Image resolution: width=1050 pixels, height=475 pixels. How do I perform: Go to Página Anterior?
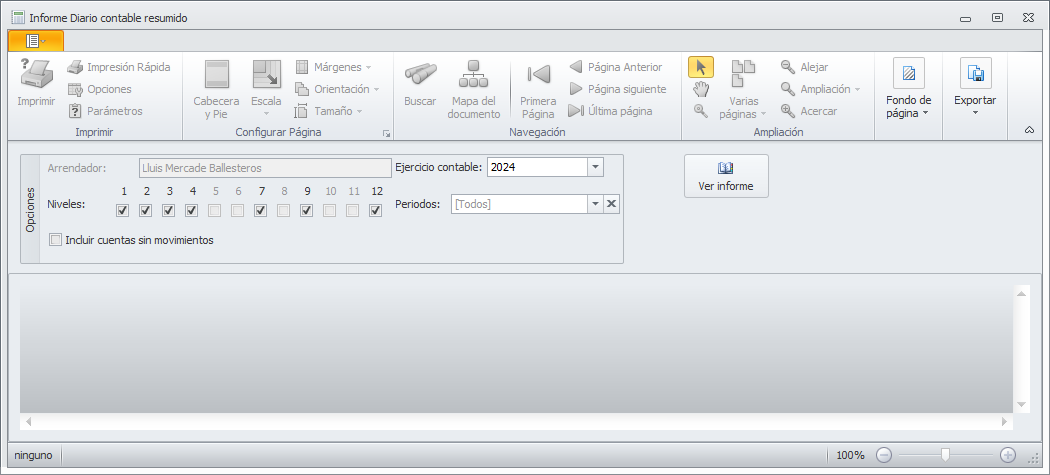click(616, 67)
